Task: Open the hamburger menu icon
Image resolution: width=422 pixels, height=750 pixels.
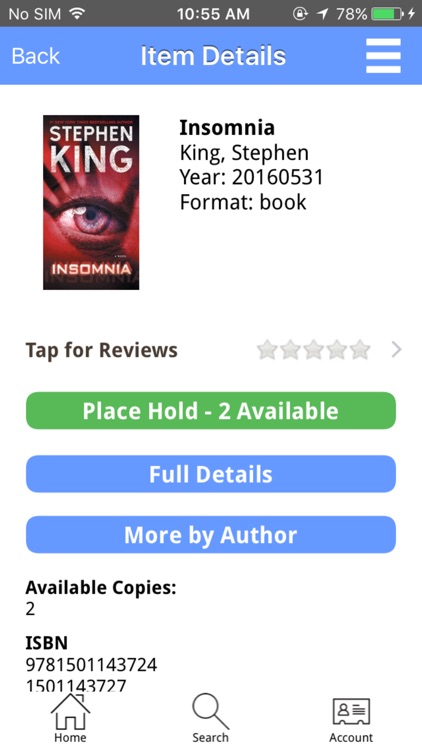Action: tap(383, 55)
